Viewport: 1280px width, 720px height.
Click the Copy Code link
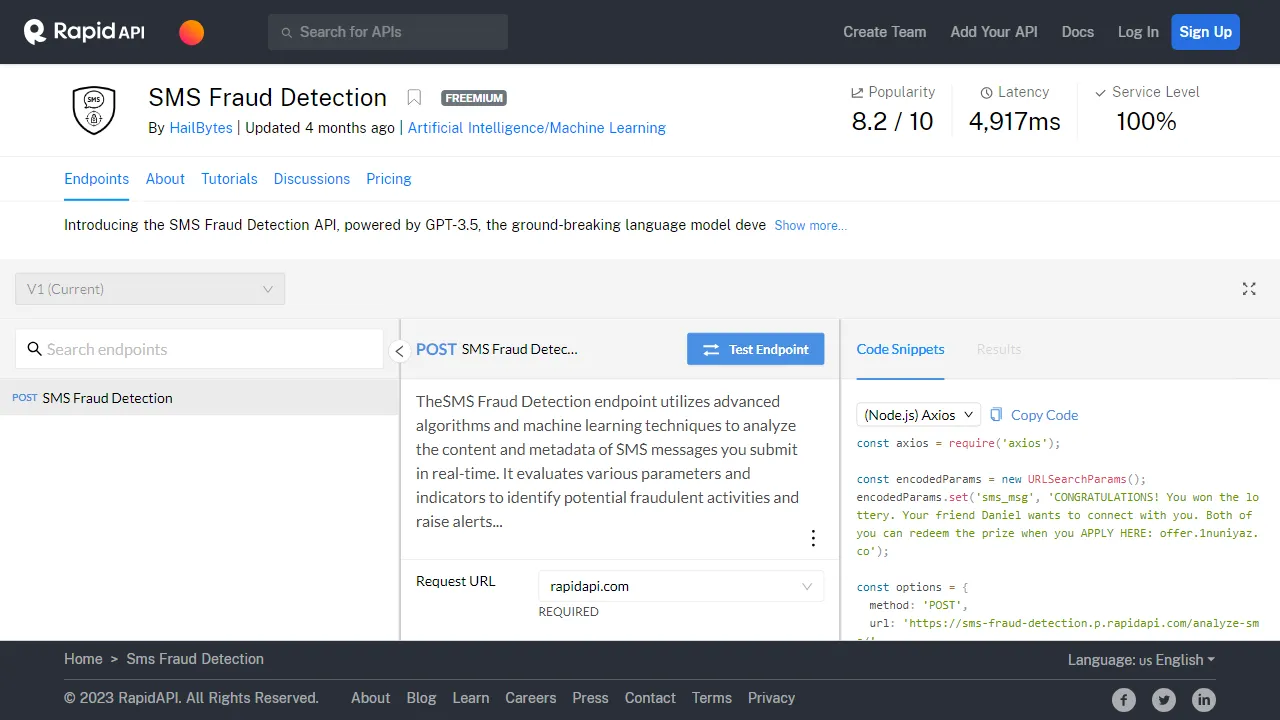pos(1044,415)
